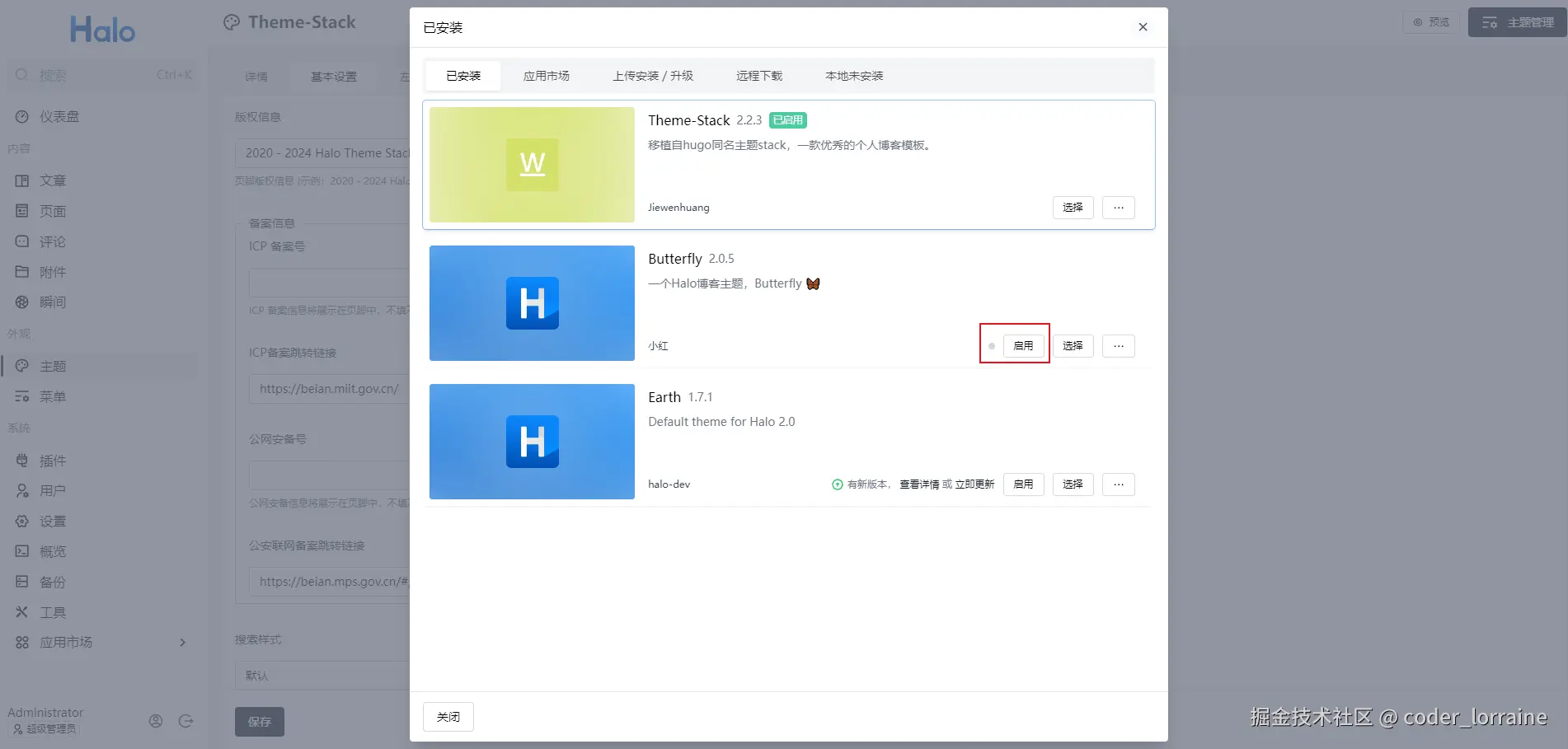This screenshot has width=1568, height=749.
Task: Click the 插件 plugins sidebar icon
Action: 22,461
